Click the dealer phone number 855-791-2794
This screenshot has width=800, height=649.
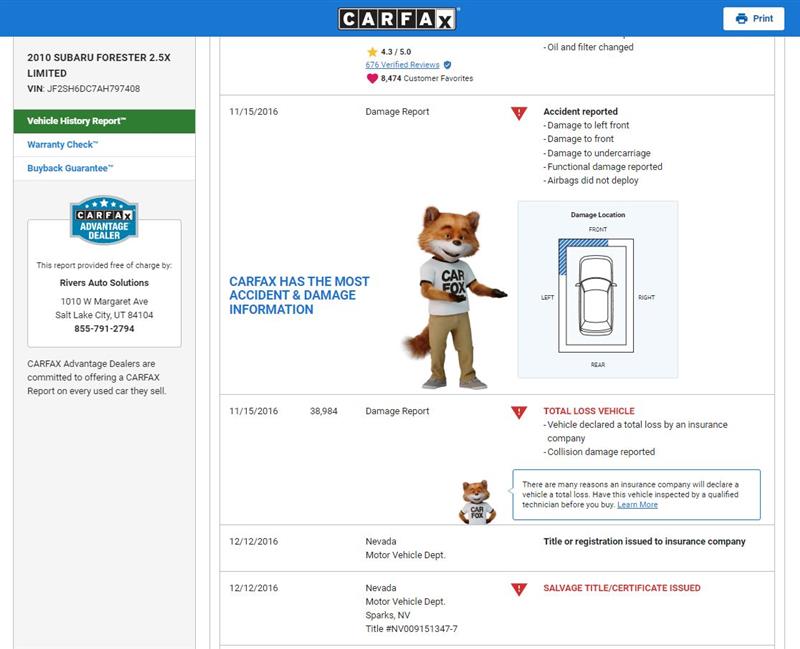[x=104, y=328]
